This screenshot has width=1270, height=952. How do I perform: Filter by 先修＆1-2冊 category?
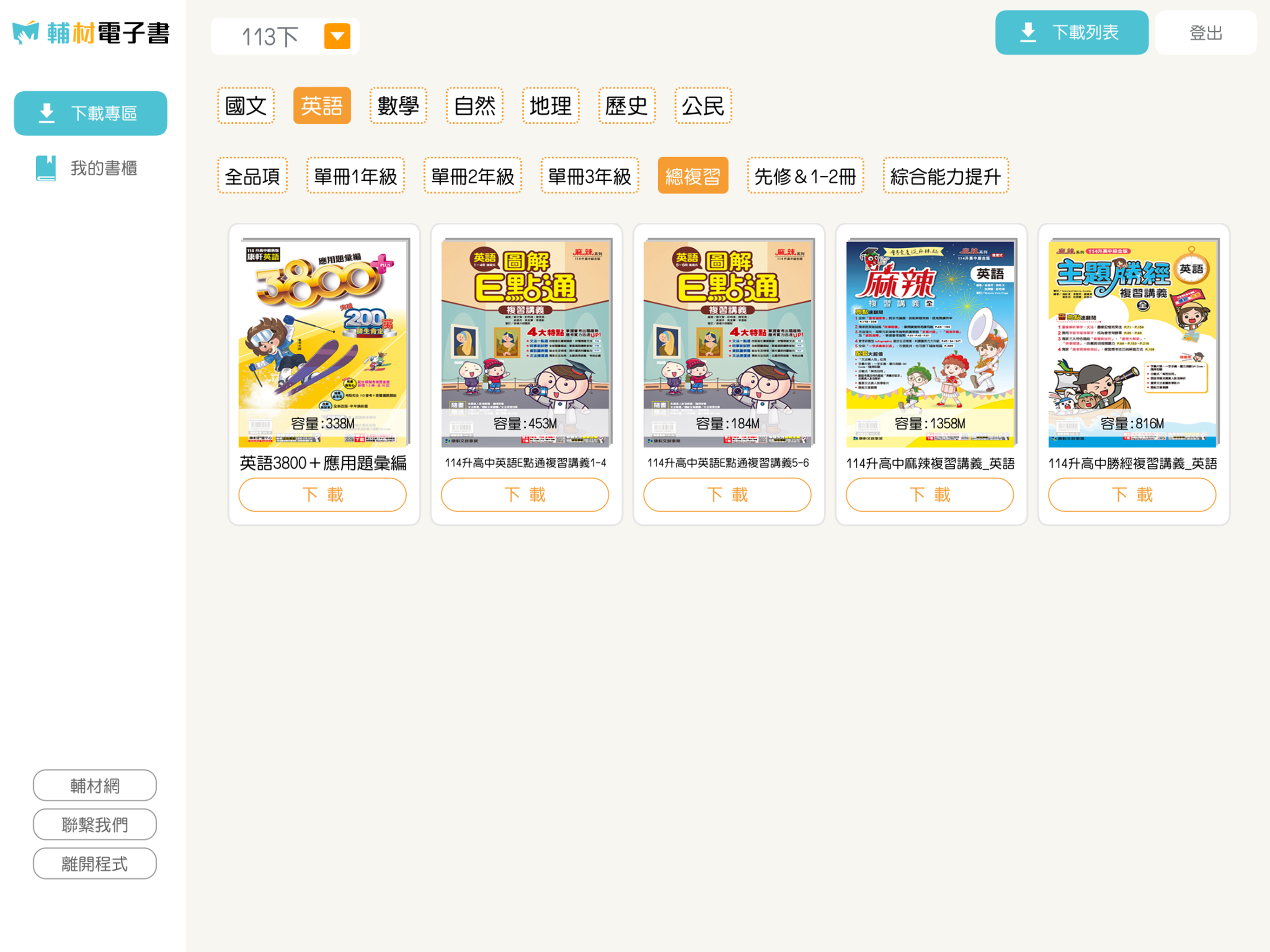pos(806,175)
